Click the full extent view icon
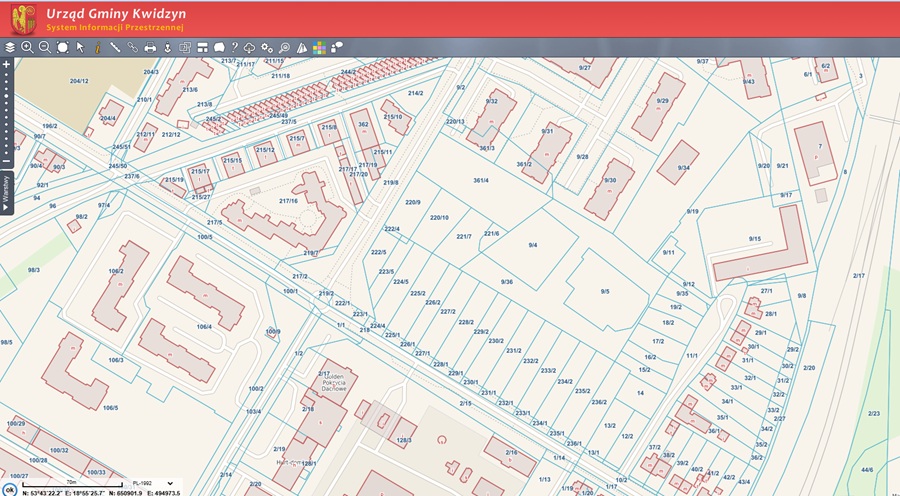 point(63,47)
